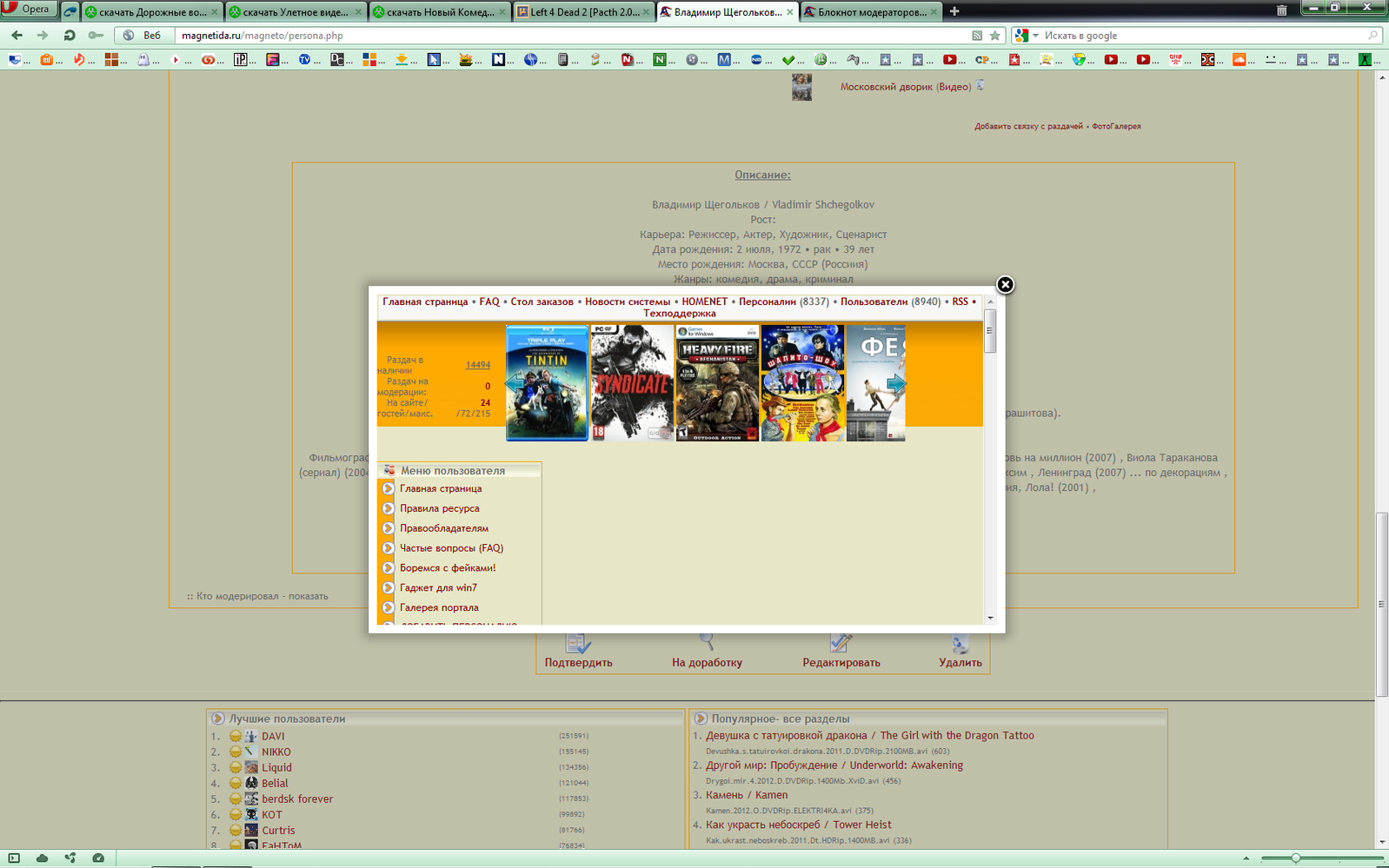Open the HOMENET link in popup
Viewport: 1389px width, 868px height.
(704, 301)
